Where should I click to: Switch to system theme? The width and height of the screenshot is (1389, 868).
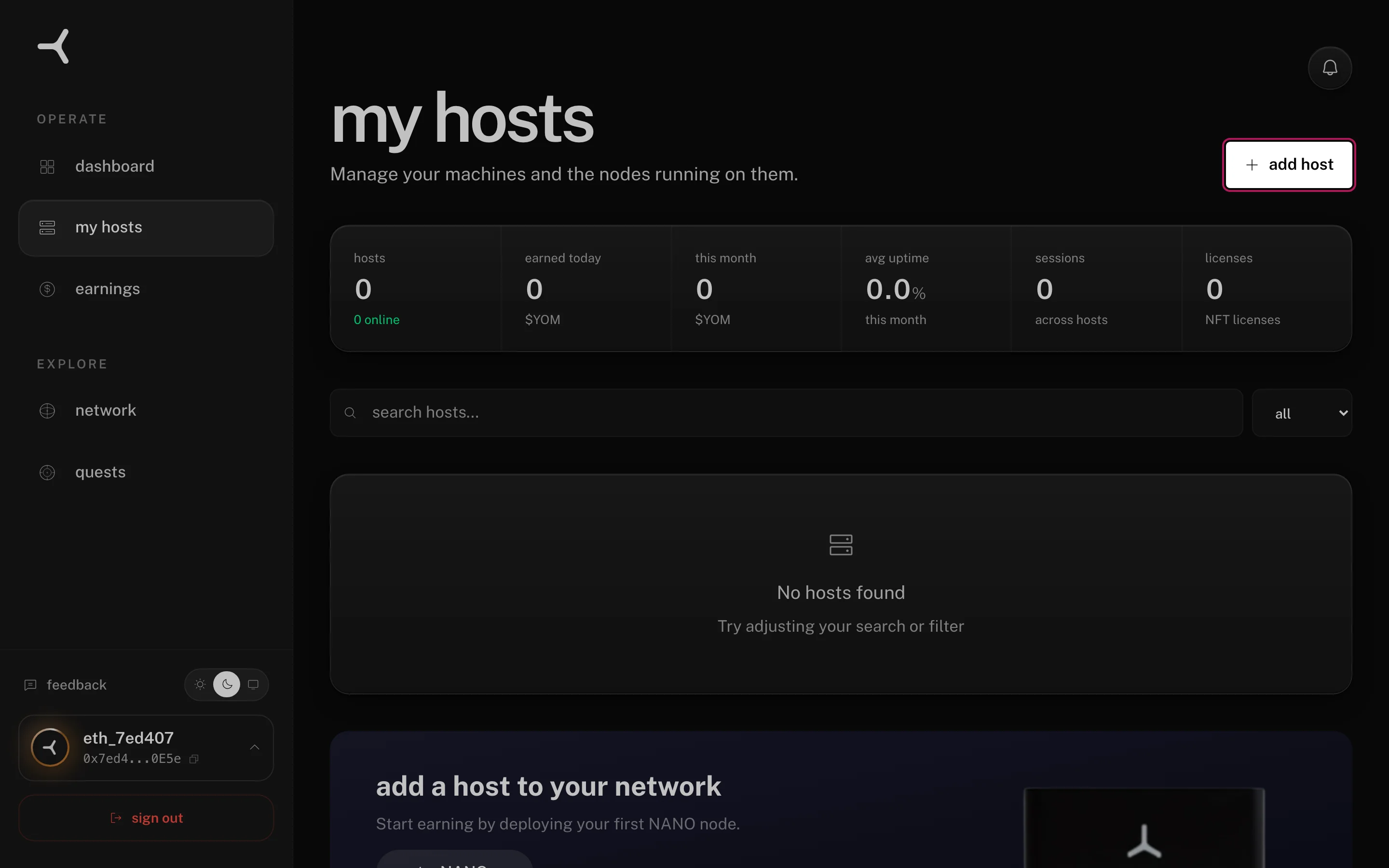(x=253, y=684)
